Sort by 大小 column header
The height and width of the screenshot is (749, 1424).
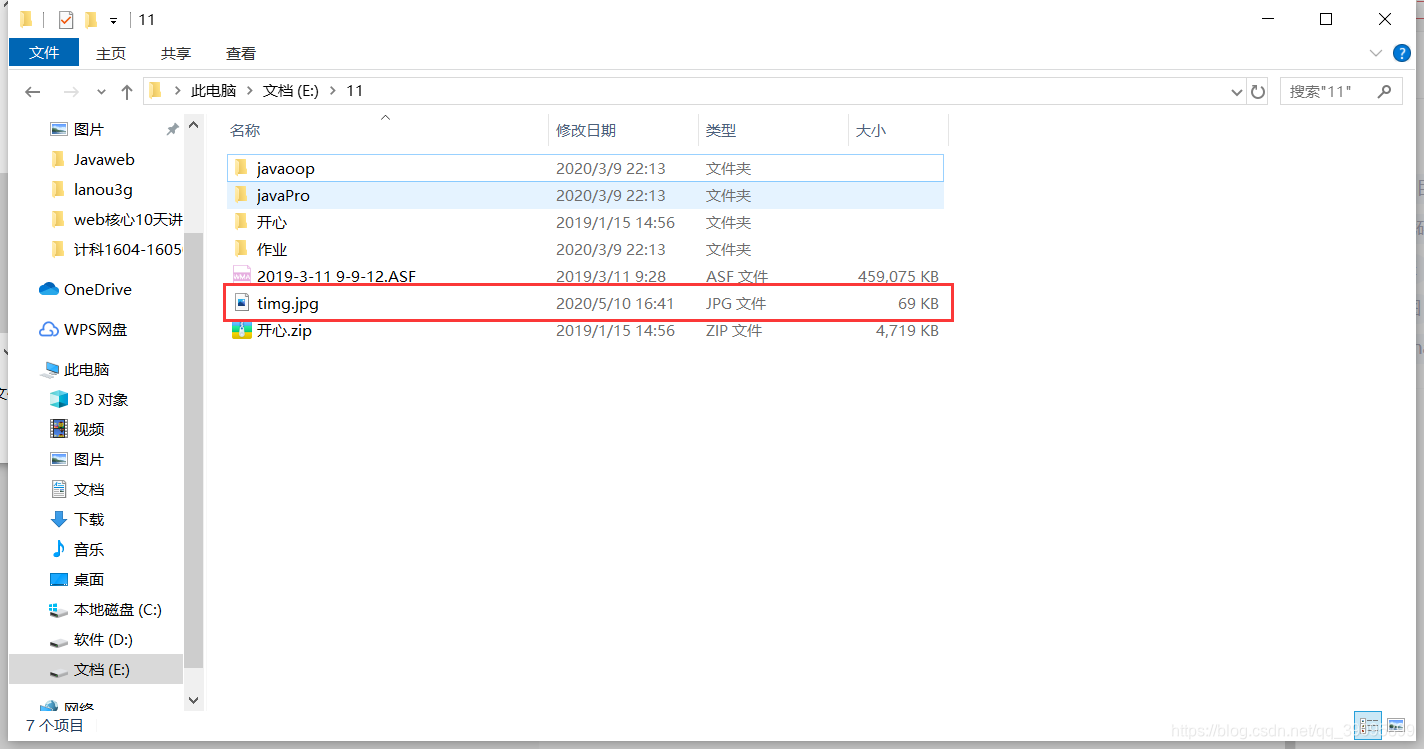tap(871, 131)
